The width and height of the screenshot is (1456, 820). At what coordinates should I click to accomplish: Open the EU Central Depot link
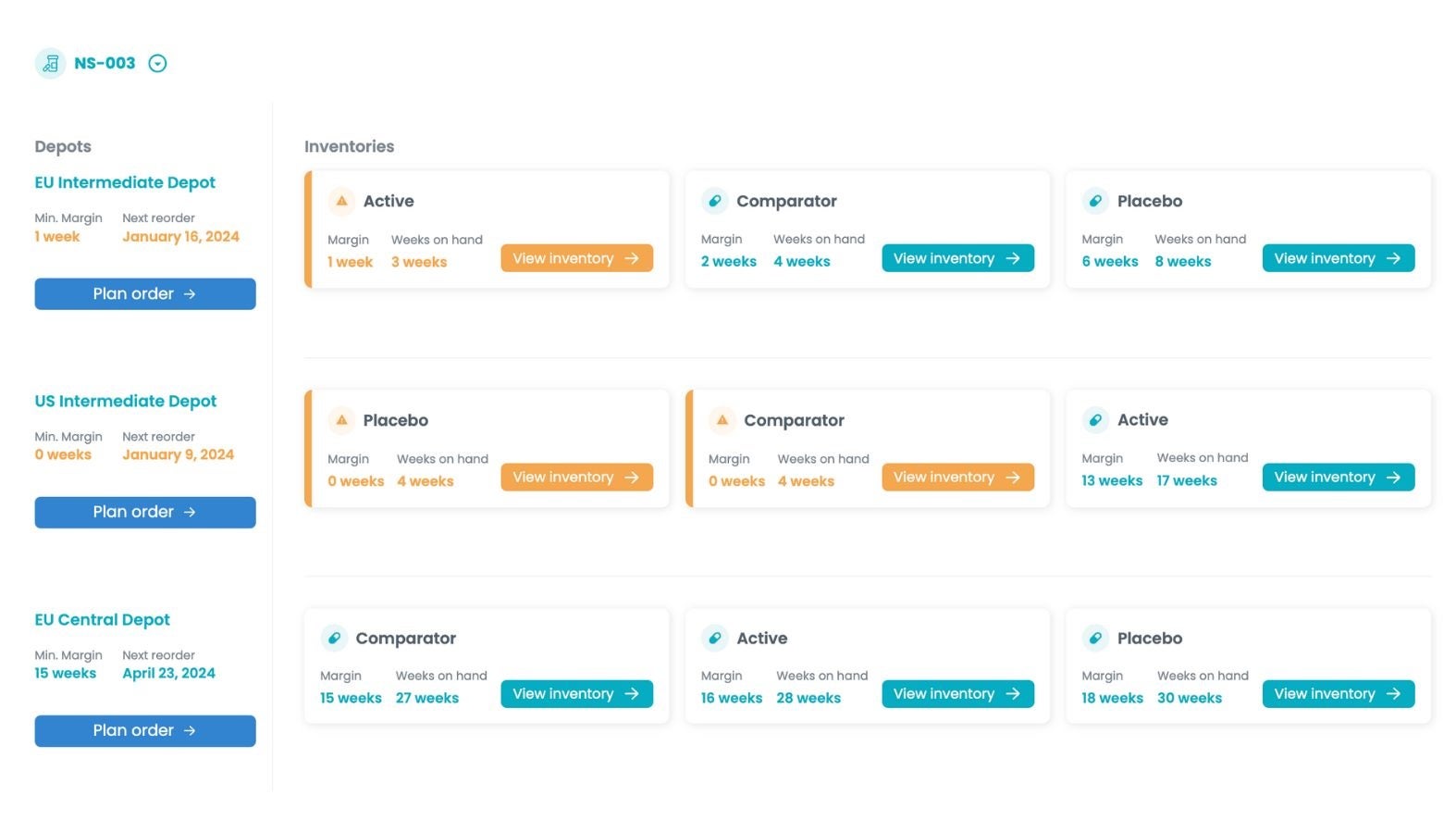coord(103,620)
